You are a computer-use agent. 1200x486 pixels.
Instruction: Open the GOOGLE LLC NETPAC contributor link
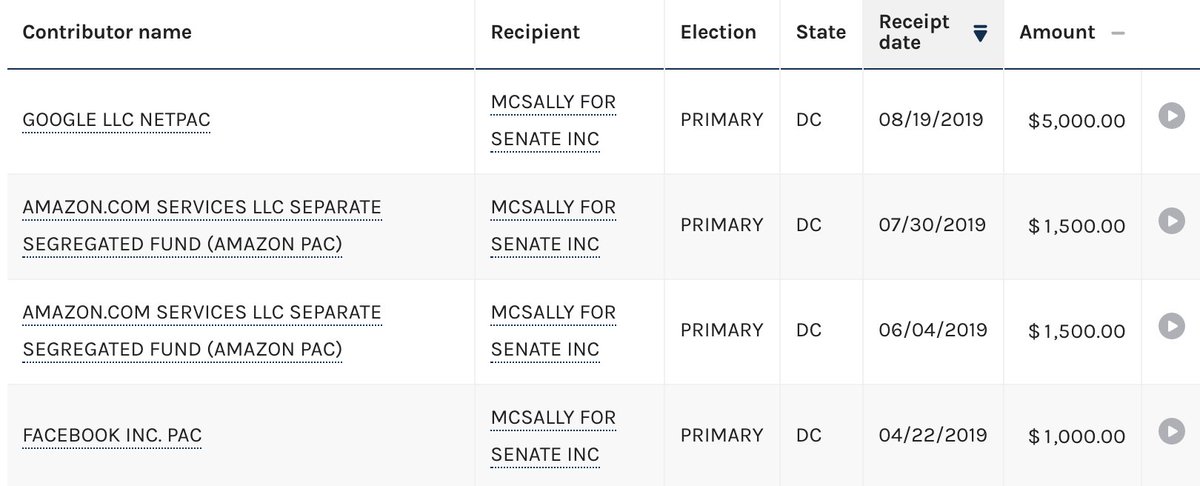click(116, 121)
